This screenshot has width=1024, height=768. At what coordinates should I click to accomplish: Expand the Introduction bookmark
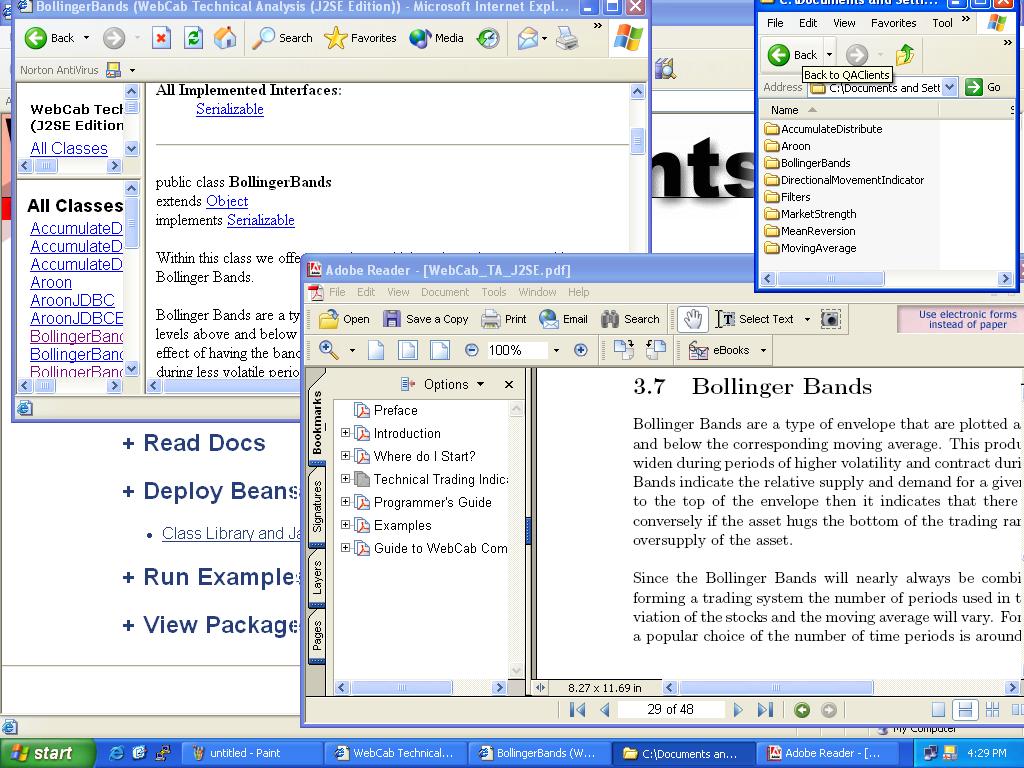tap(345, 432)
